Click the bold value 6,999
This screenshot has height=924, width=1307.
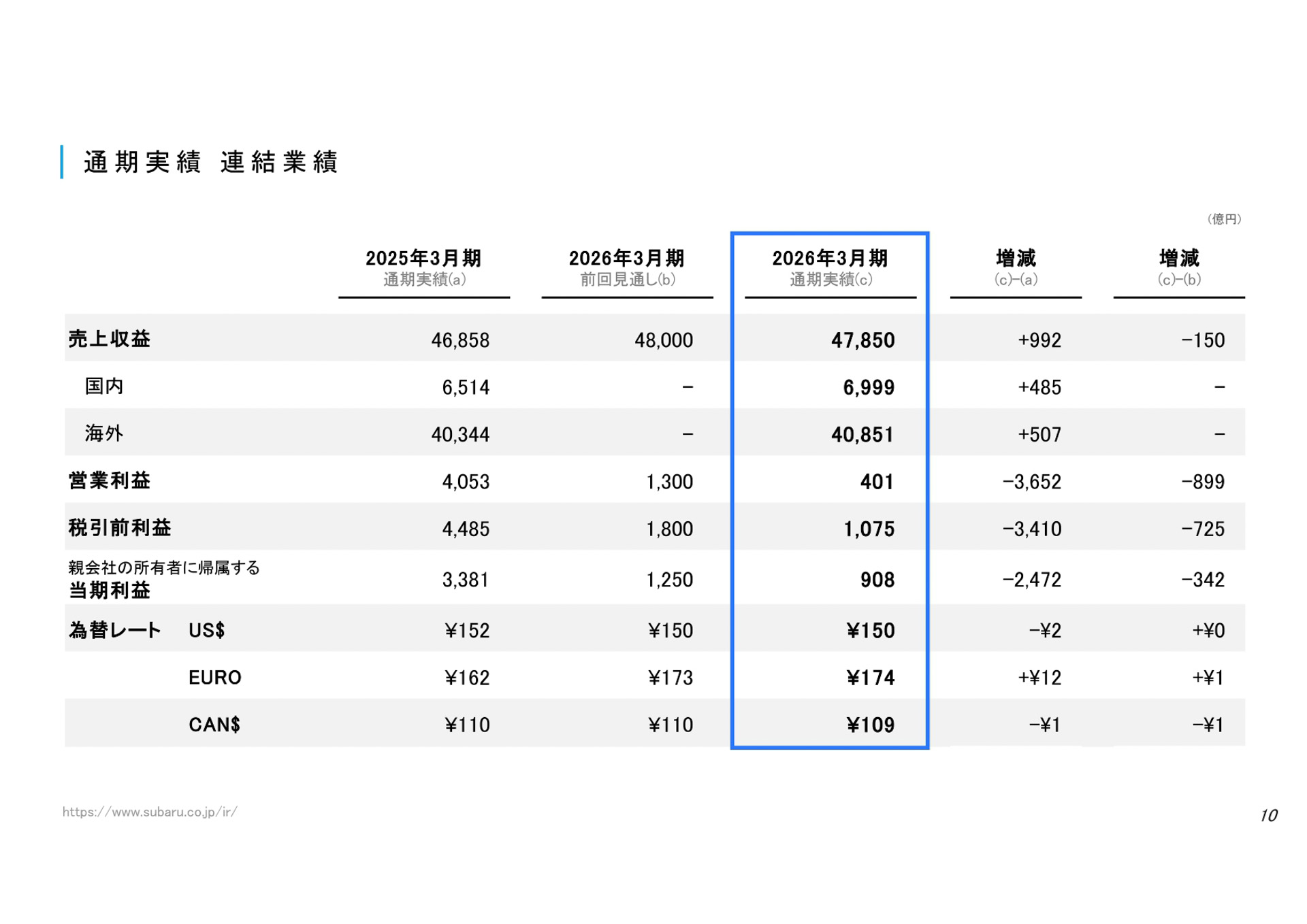tap(869, 388)
